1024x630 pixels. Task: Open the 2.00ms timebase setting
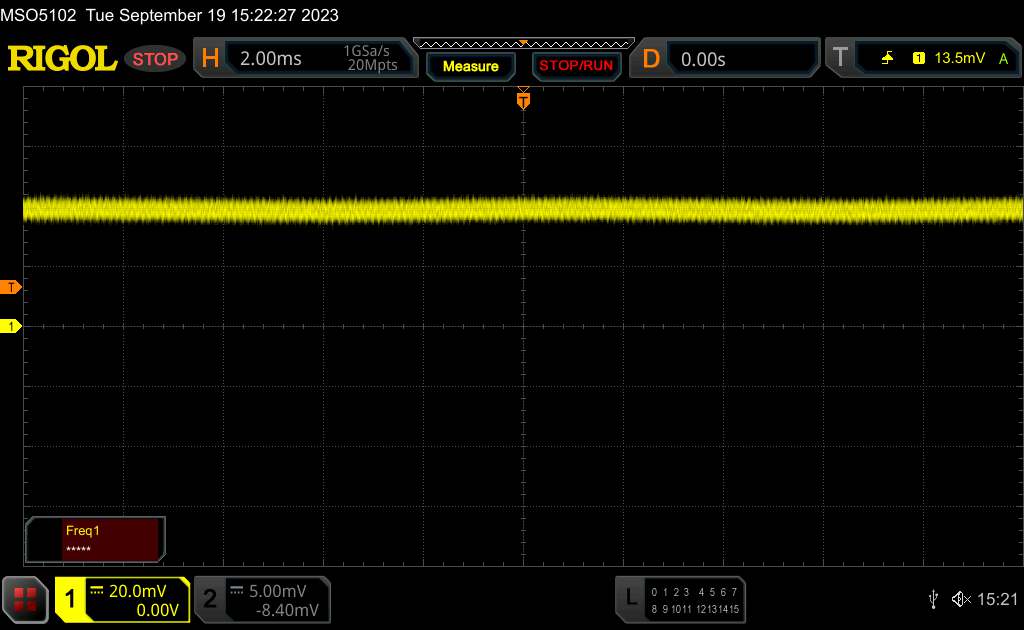tap(270, 59)
